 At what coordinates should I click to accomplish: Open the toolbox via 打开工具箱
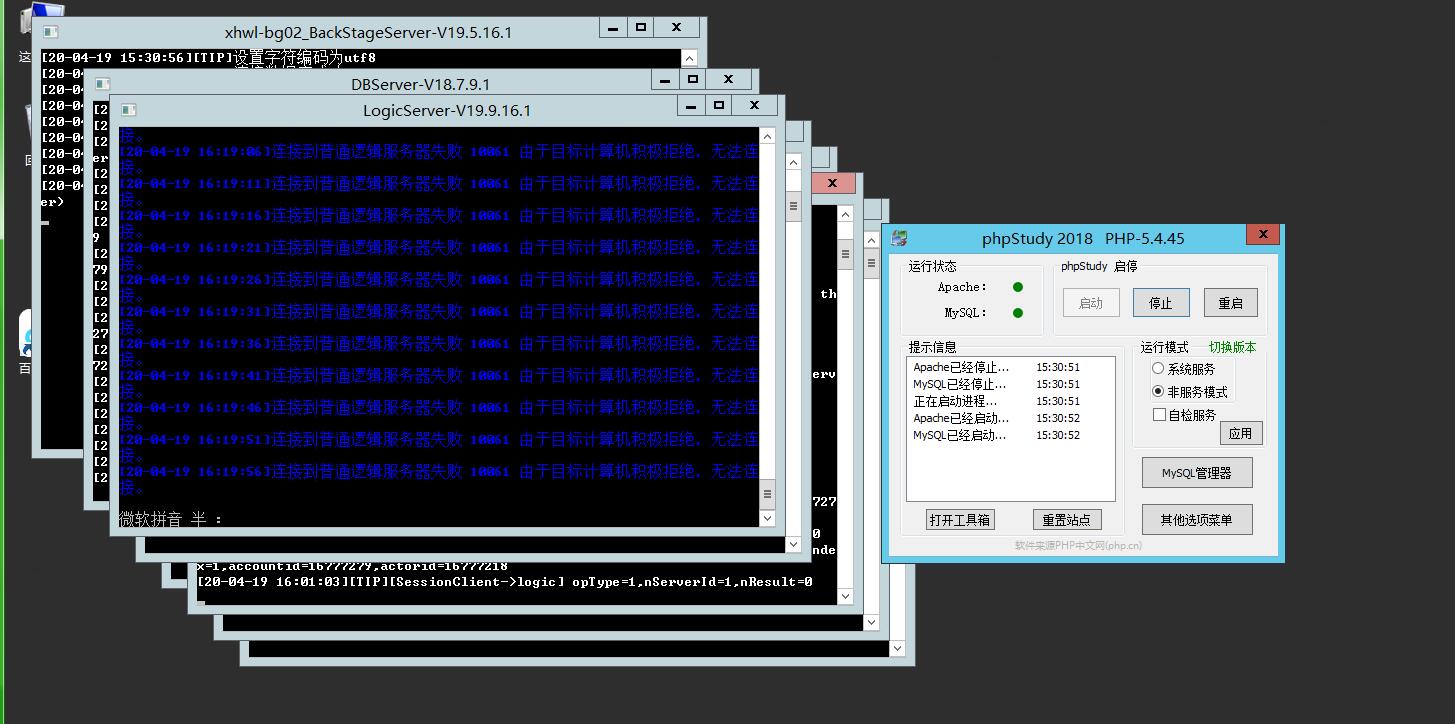(960, 520)
